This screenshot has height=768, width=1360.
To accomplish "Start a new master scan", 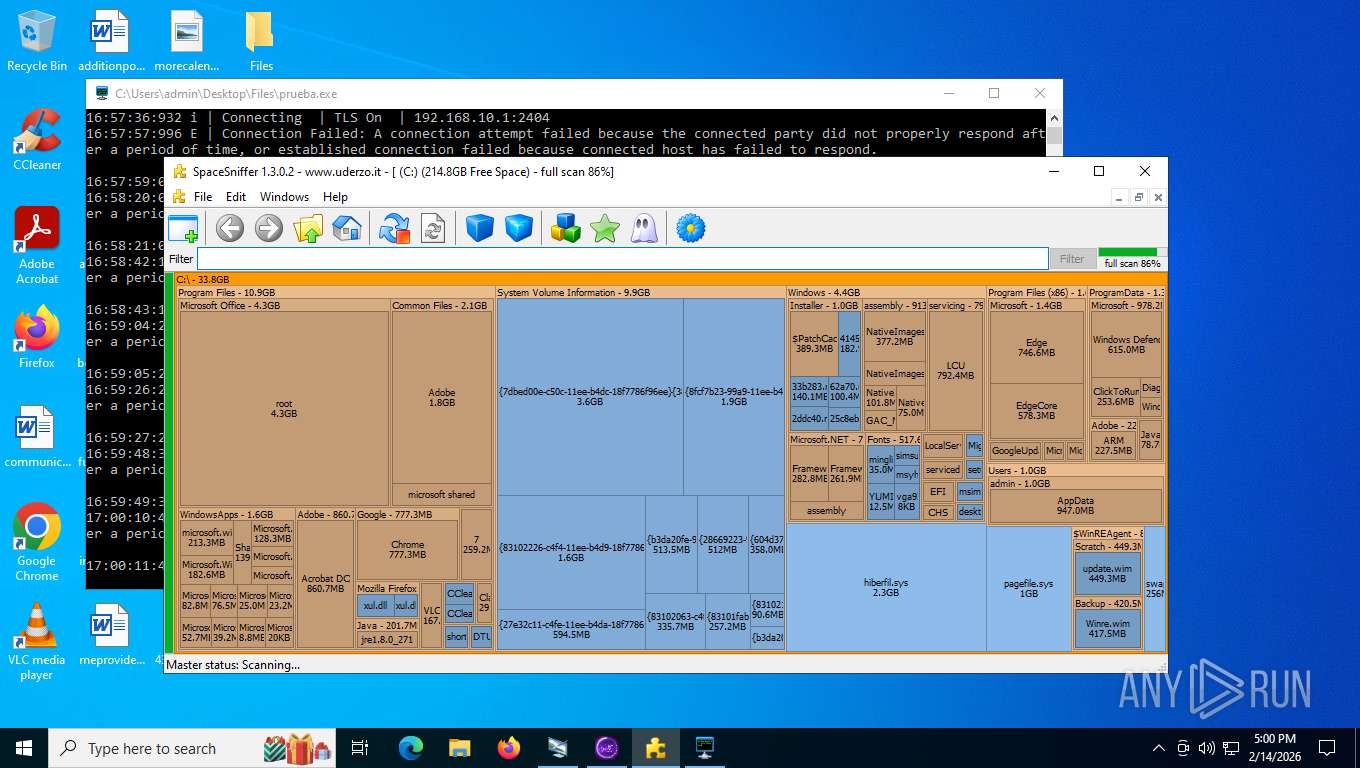I will 394,228.
